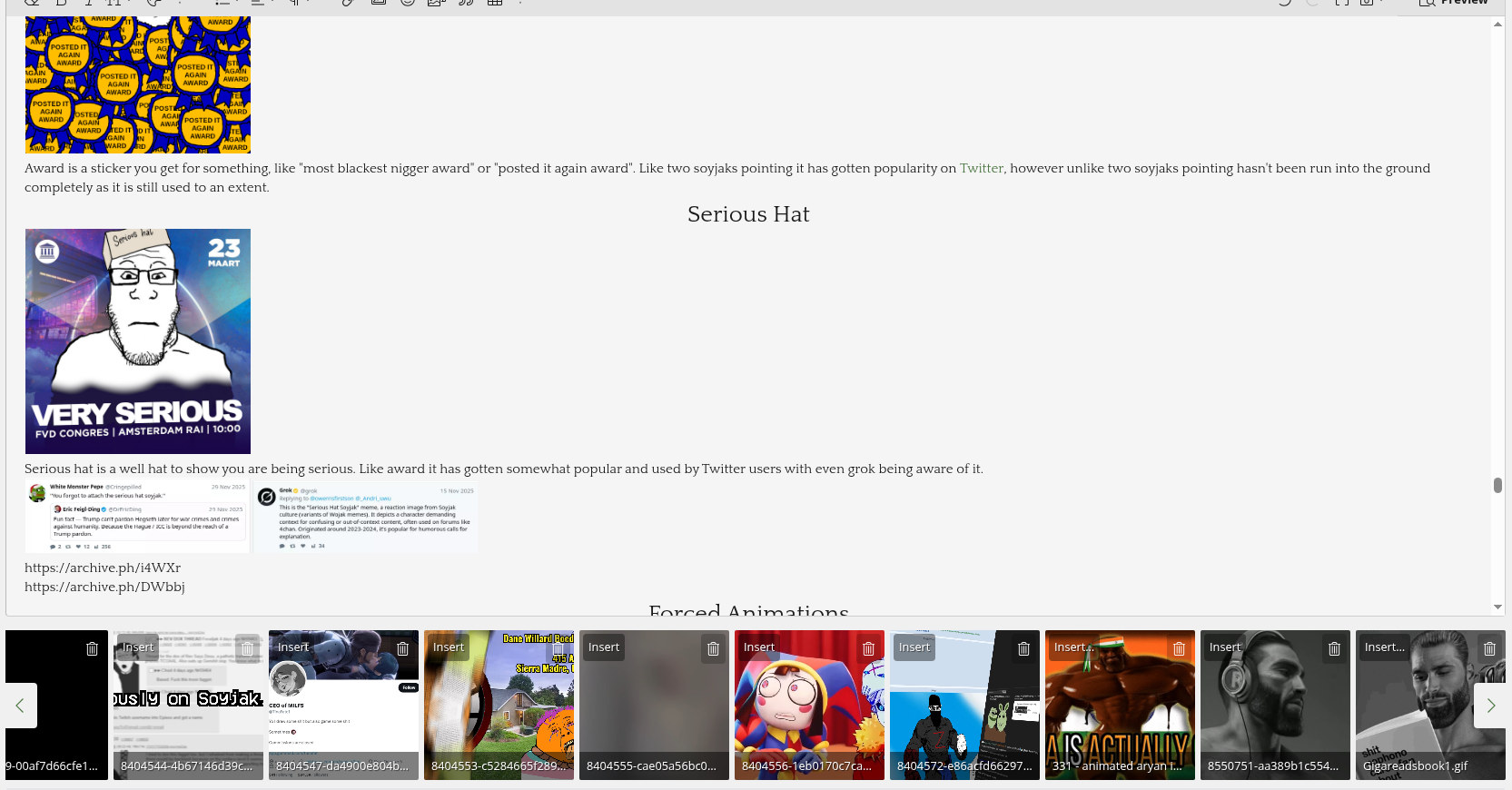1512x790 pixels.
Task: Delete the 331 animated aryan attachment
Action: point(1179,648)
